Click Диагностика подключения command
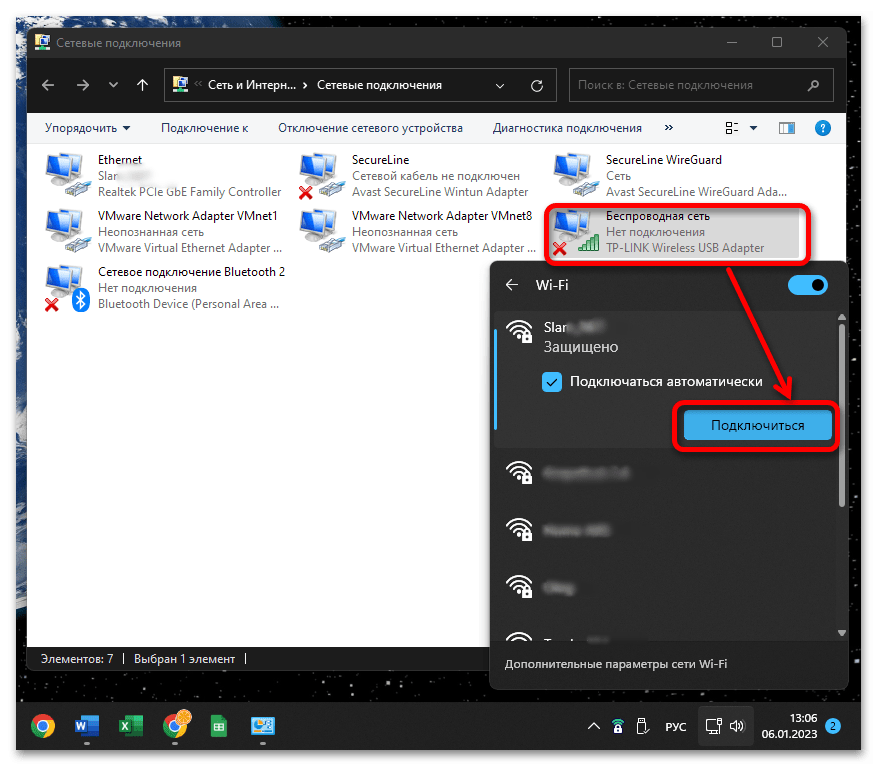This screenshot has width=877, height=766. [567, 128]
